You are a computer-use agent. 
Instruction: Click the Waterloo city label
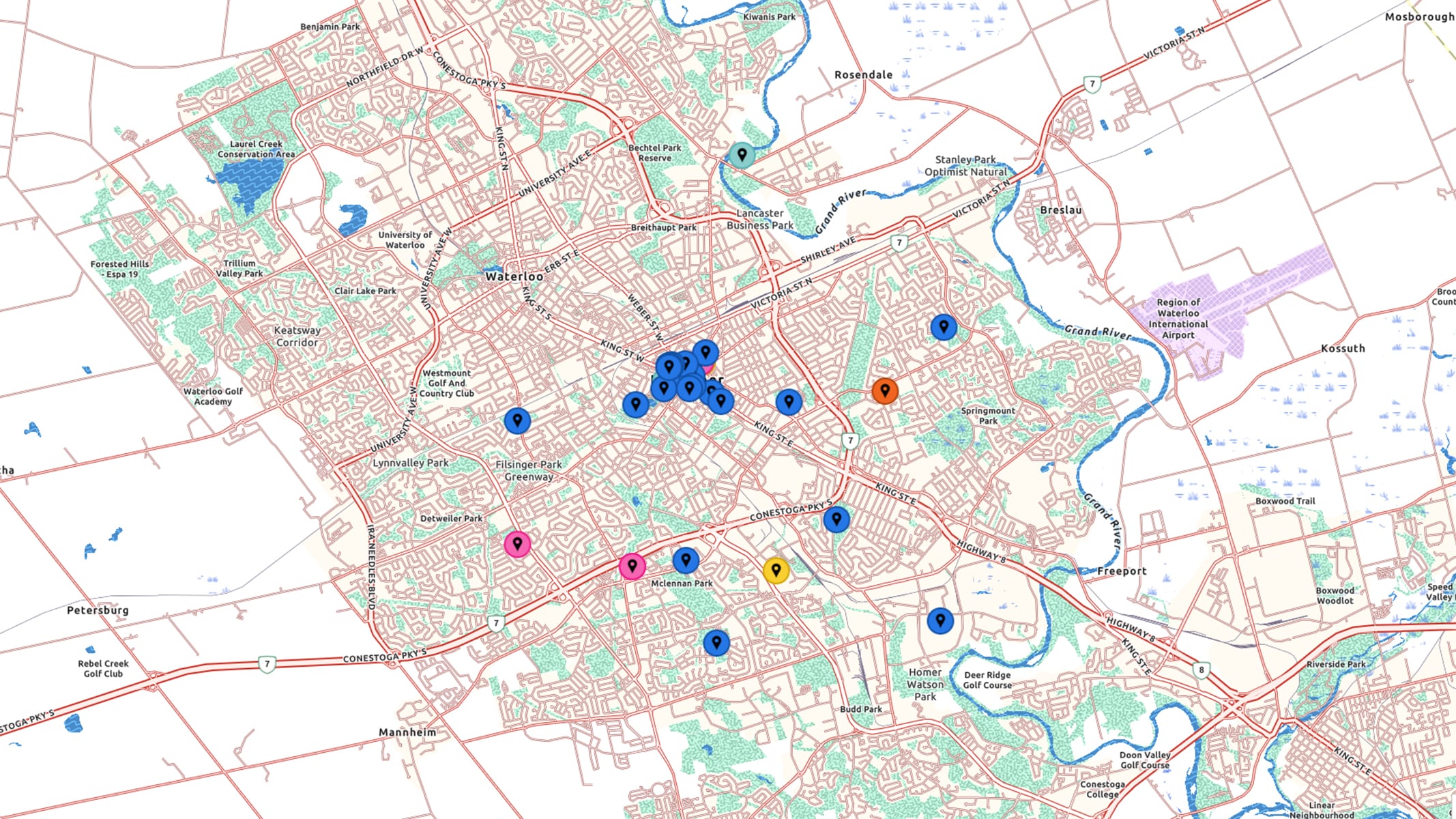coord(514,276)
